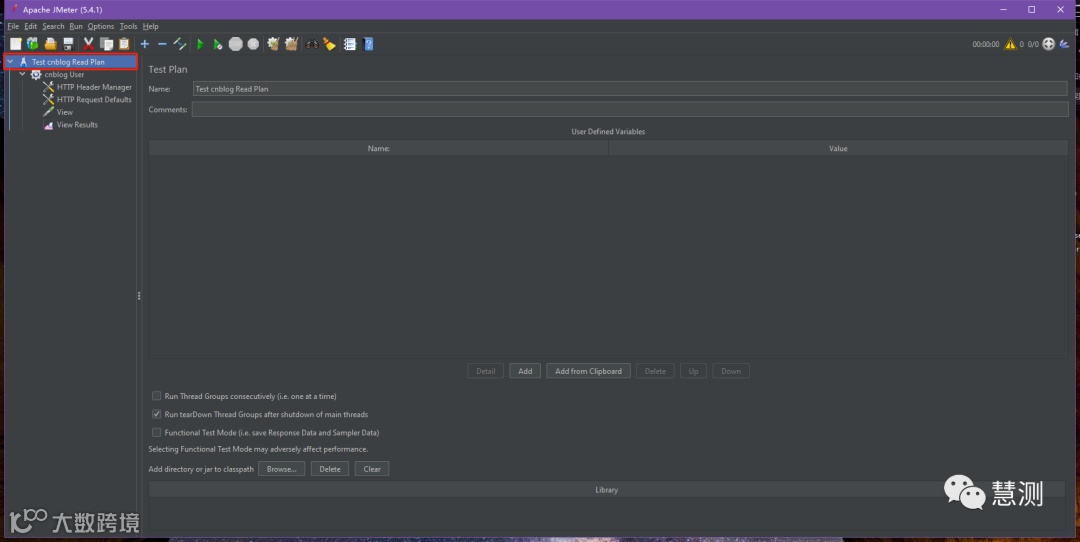Click the Delete classpath button
The image size is (1080, 542).
point(330,469)
